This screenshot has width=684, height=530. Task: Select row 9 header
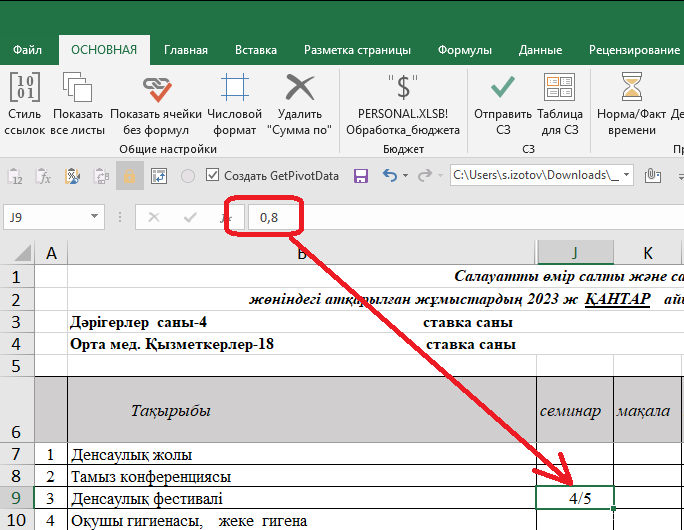coord(17,498)
